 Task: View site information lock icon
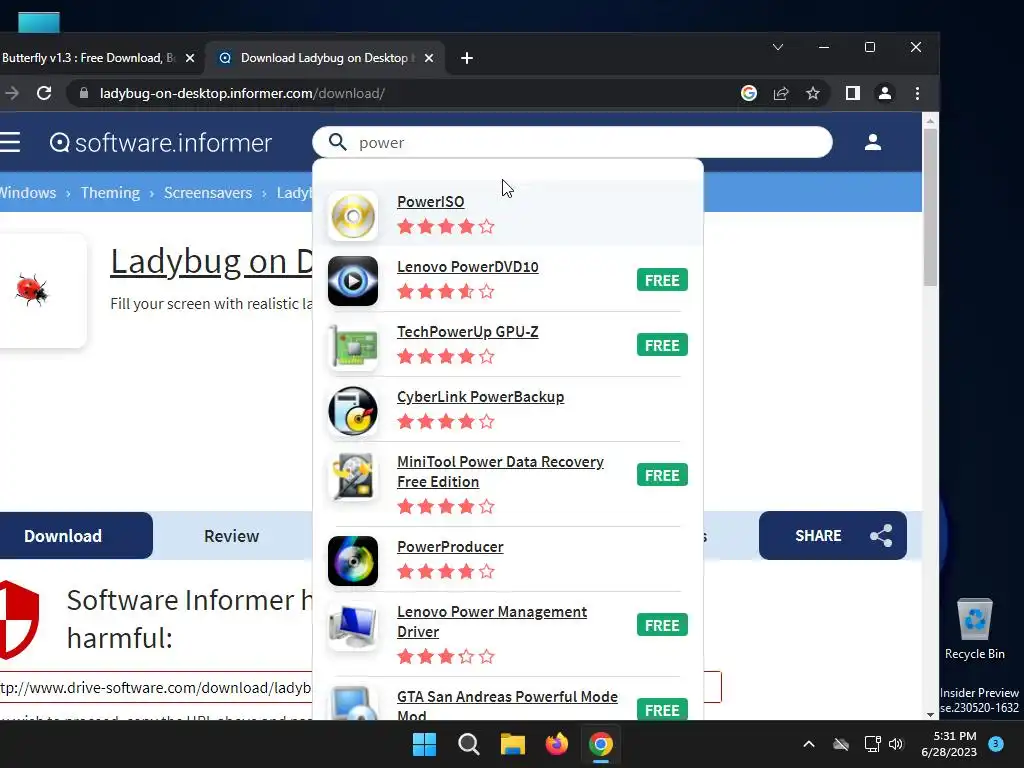(84, 93)
